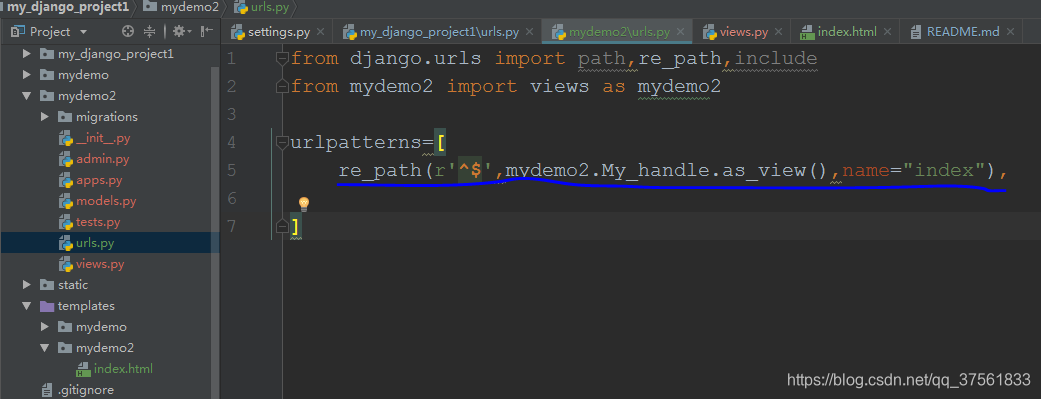Close the my_django_project1\urls.py tab
Image resolution: width=1041 pixels, height=399 pixels.
tap(529, 32)
